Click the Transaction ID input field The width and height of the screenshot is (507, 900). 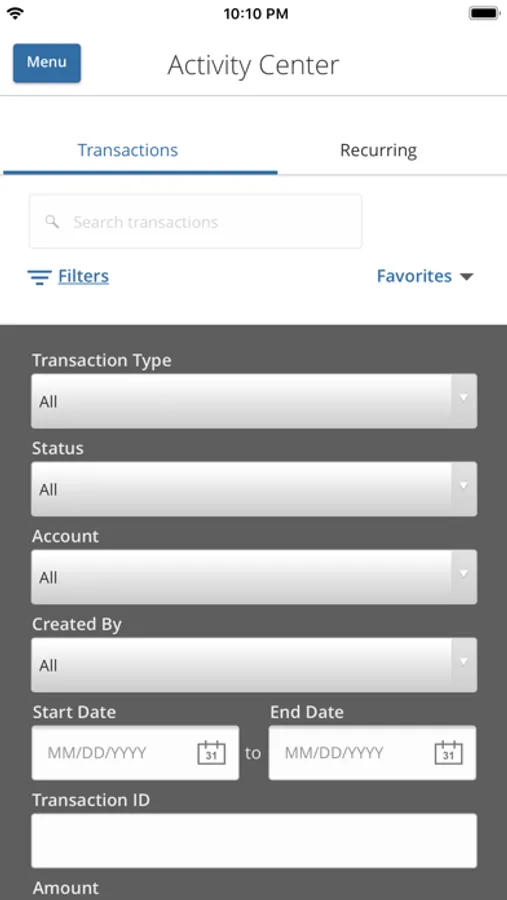pyautogui.click(x=254, y=840)
